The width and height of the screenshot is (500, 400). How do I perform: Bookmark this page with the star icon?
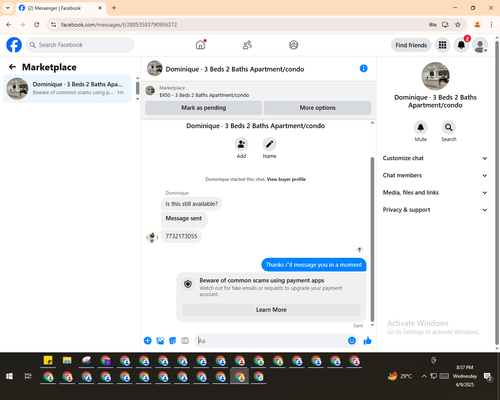458,25
